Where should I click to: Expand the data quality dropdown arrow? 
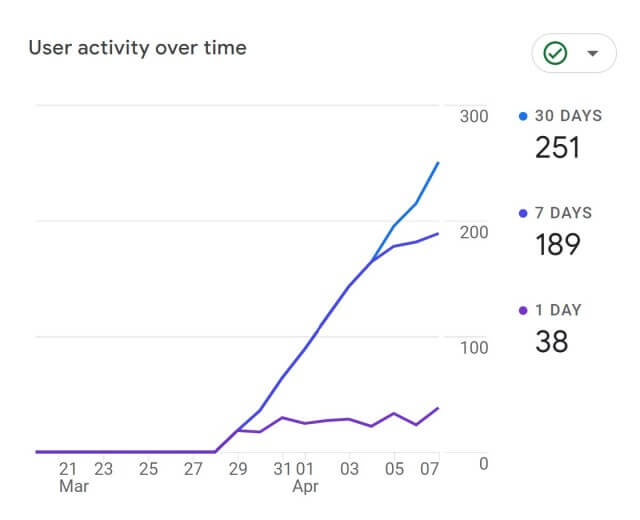pos(592,53)
